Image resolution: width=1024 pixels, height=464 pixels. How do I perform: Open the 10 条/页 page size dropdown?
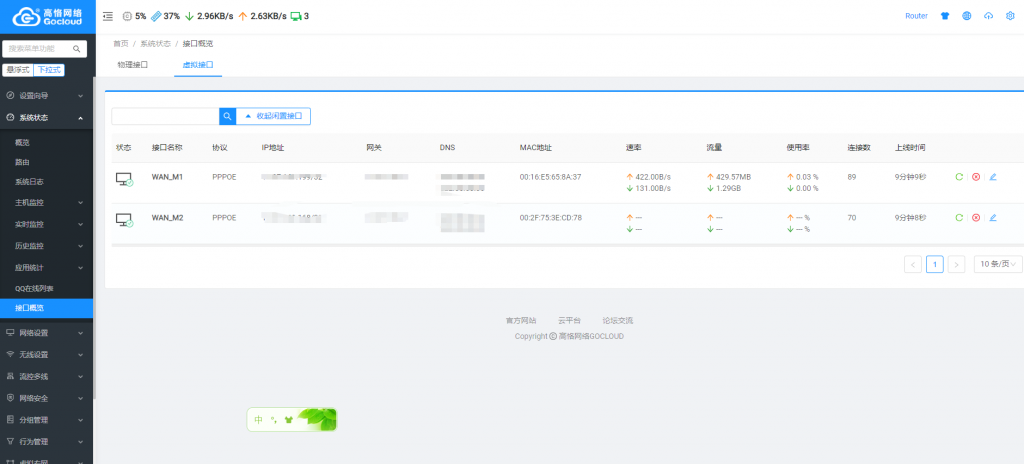pos(997,264)
